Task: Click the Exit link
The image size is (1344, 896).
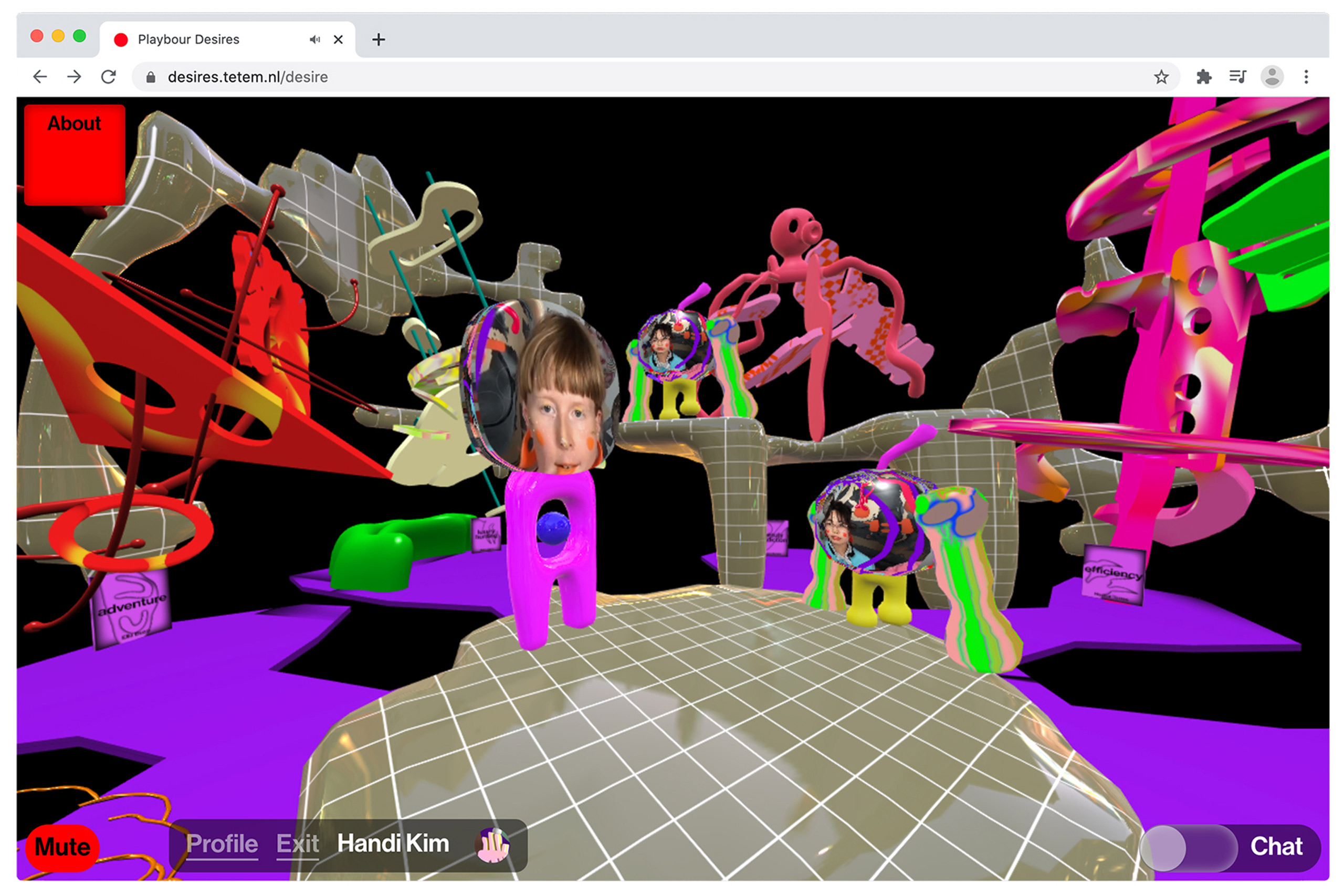Action: coord(297,844)
